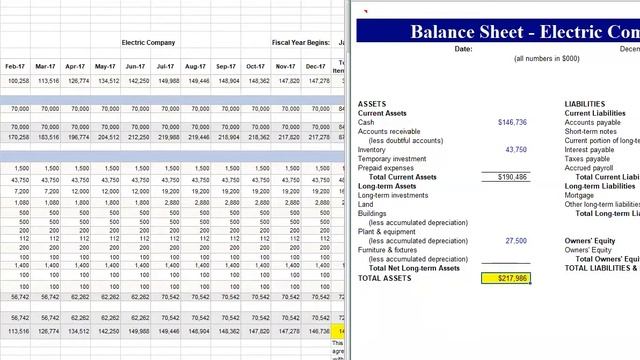Select the Accounts receivable label
640x360 pixels.
tap(389, 131)
